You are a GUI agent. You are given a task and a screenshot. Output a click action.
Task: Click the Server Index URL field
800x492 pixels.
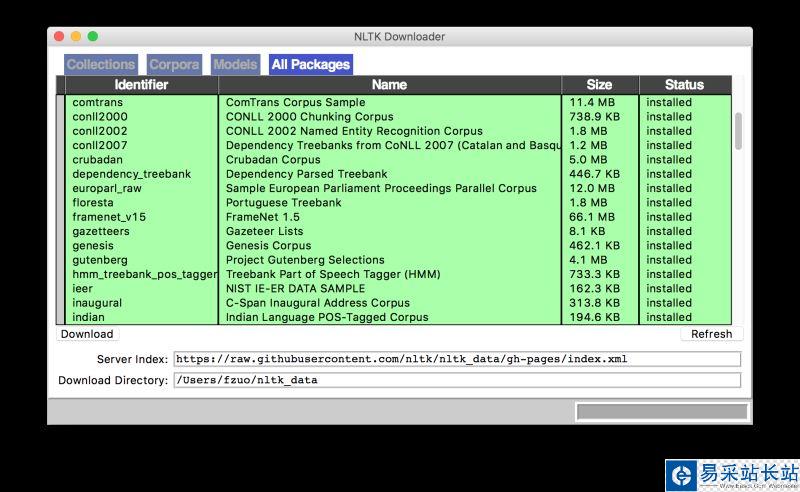coord(457,359)
